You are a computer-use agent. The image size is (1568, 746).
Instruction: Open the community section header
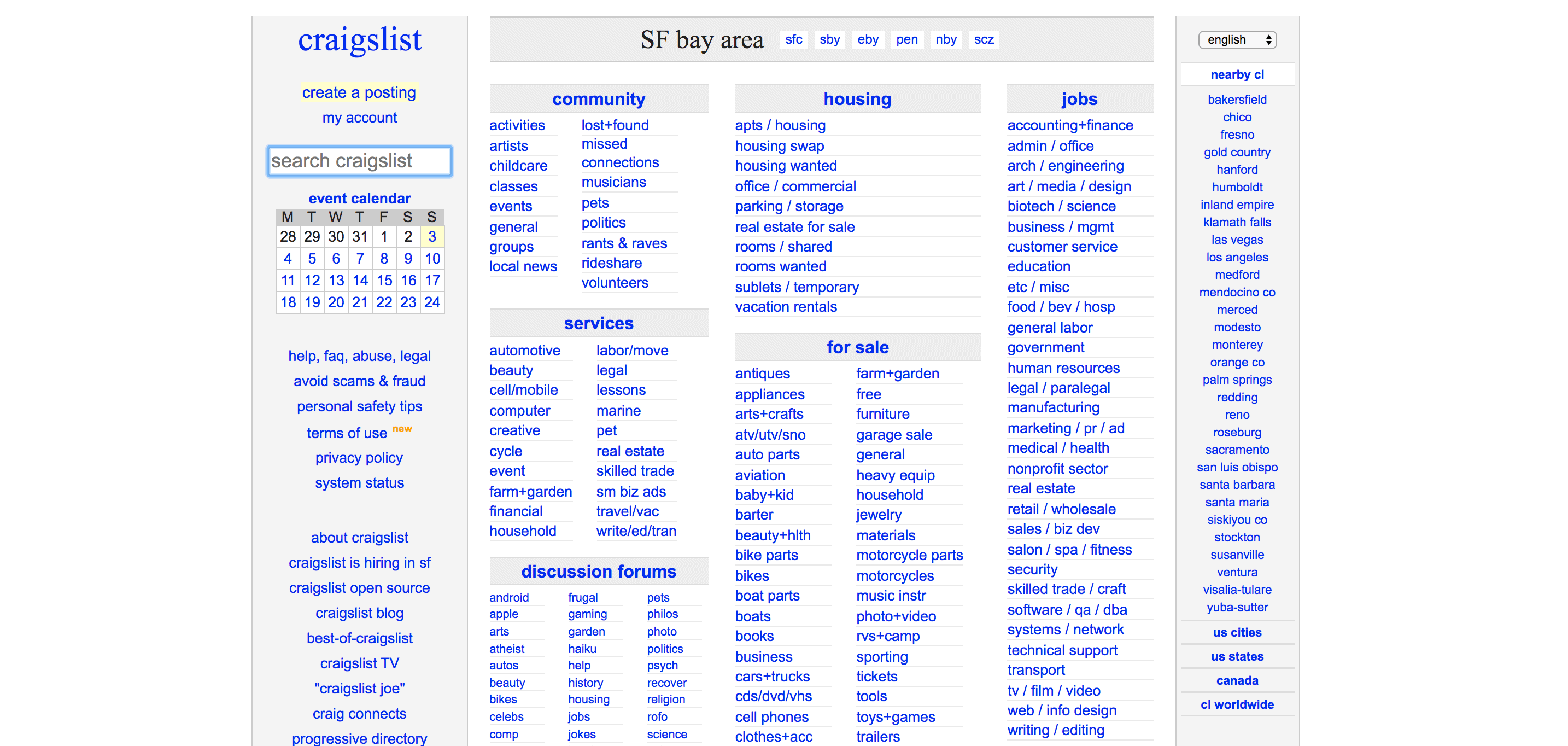point(598,98)
